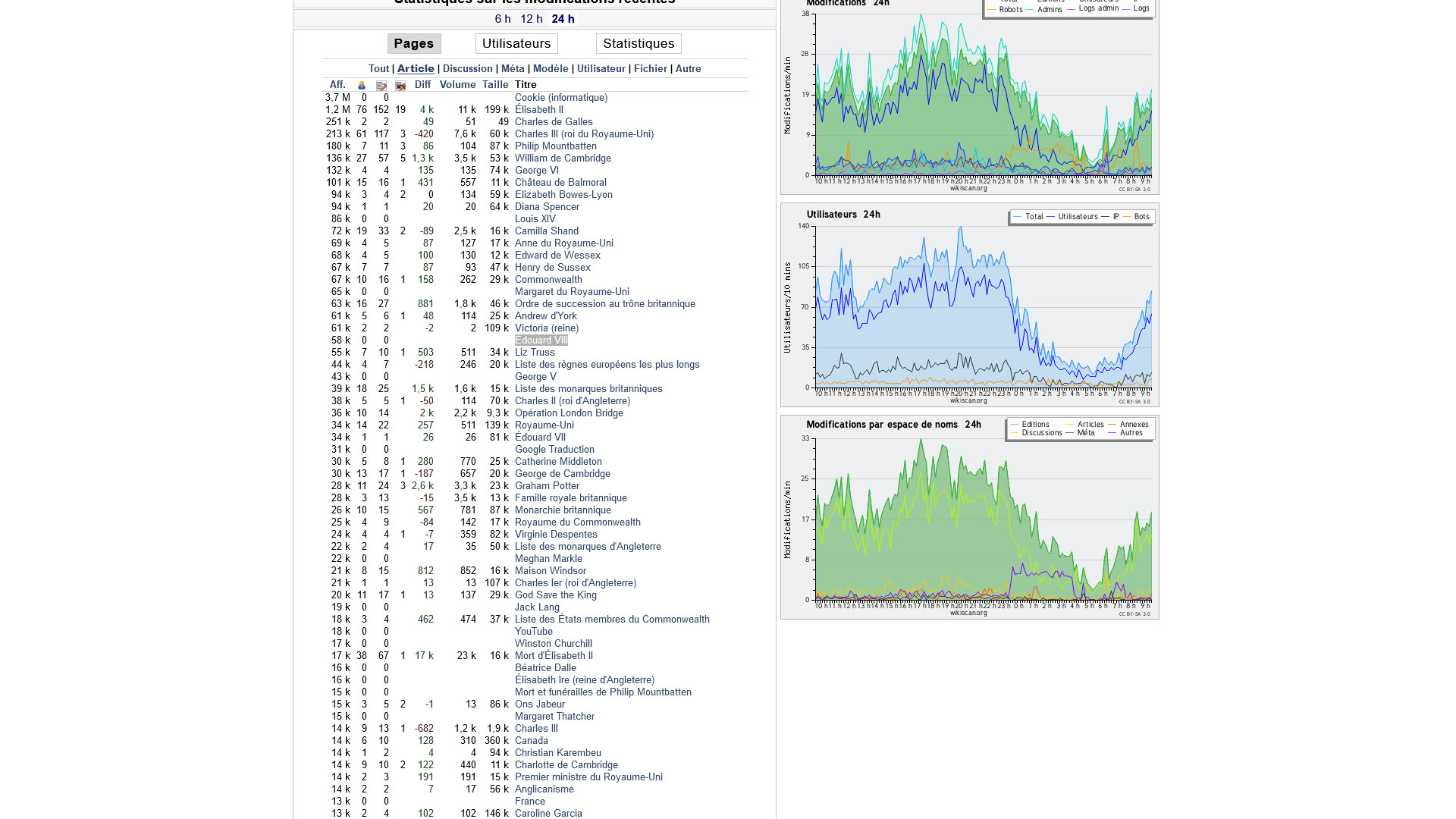Open the Château de Balmoral page
Viewport: 1456px width, 819px height.
[560, 183]
